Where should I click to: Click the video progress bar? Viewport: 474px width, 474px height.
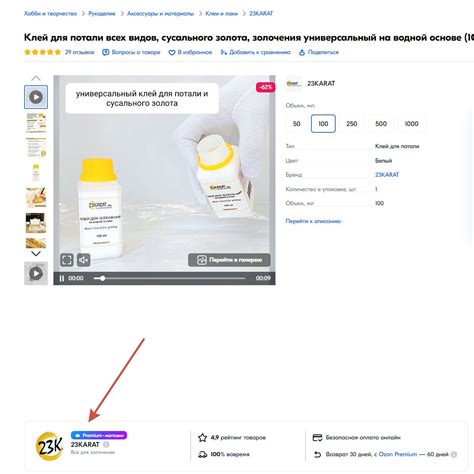(170, 278)
